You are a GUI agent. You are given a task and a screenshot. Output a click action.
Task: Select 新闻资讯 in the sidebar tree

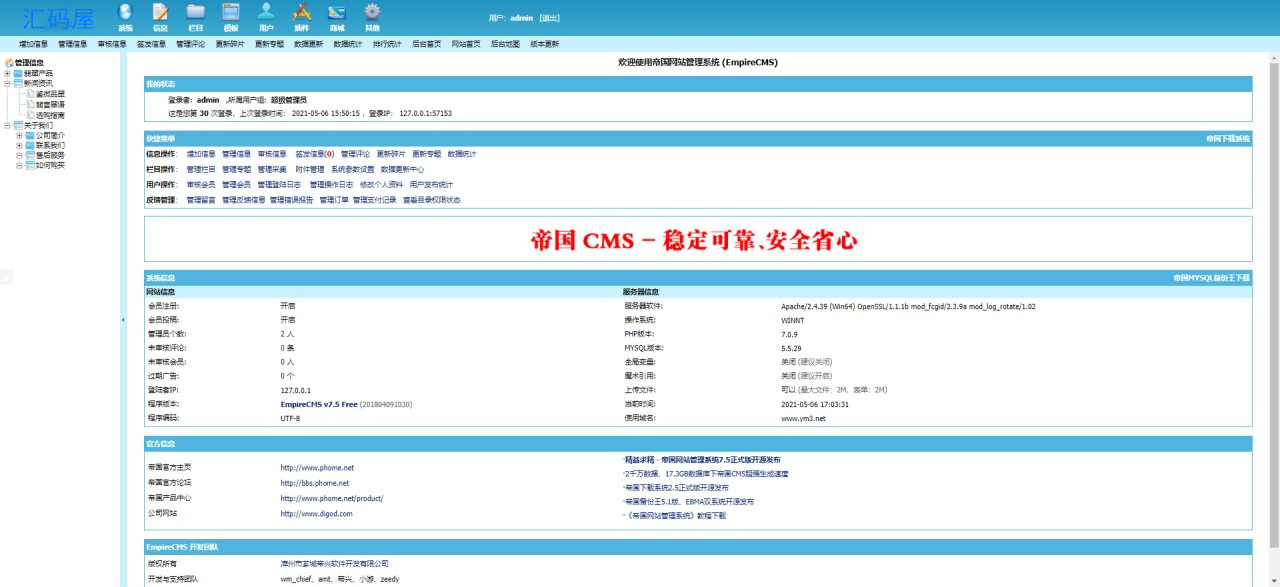click(38, 83)
